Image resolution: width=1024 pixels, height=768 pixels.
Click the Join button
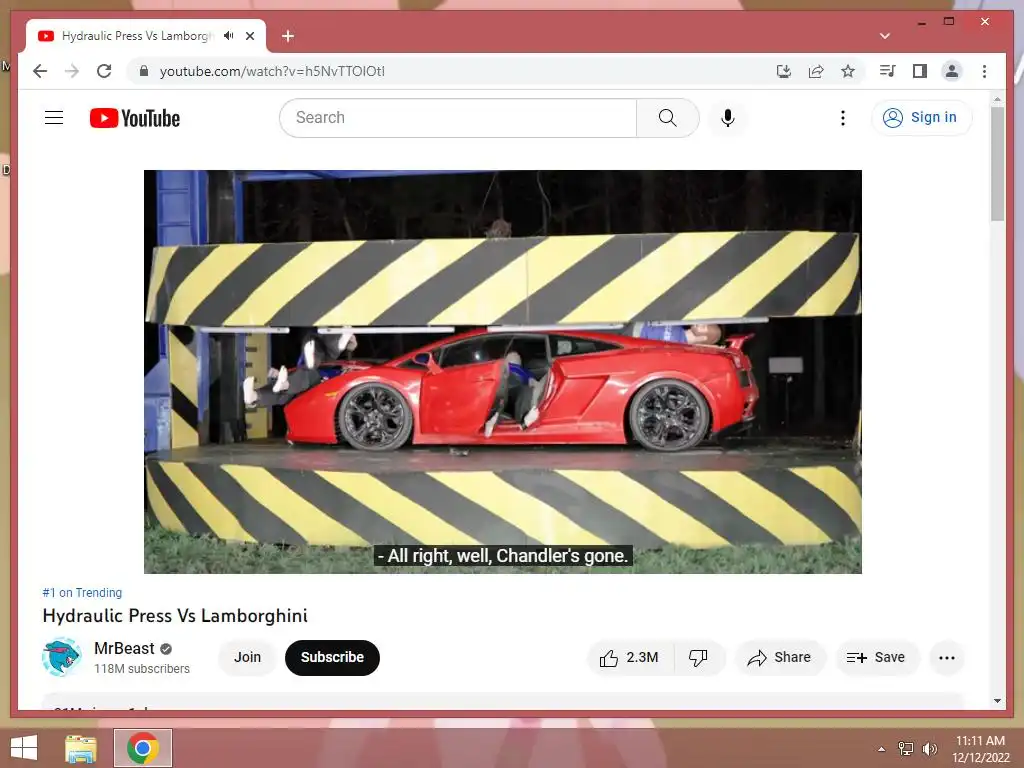click(248, 658)
